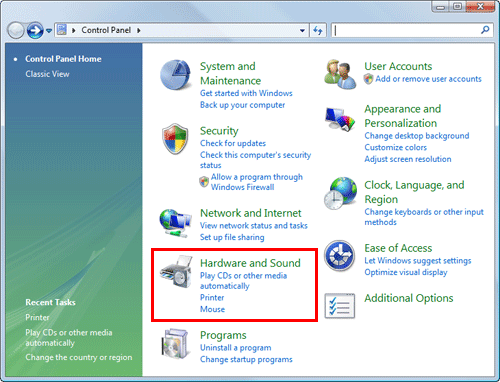
Task: Click Change the country or region
Action: (x=79, y=357)
